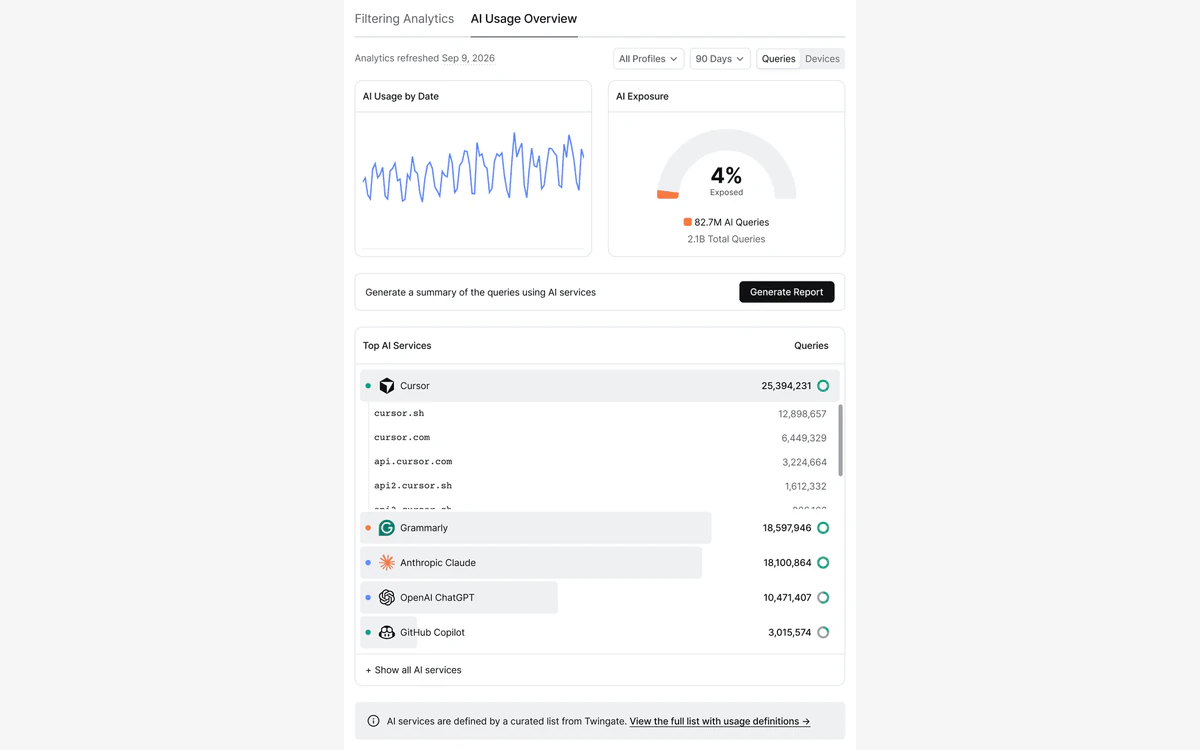The image size is (1200, 750).
Task: Click the 82.7M AI Queries label
Action: tap(732, 222)
